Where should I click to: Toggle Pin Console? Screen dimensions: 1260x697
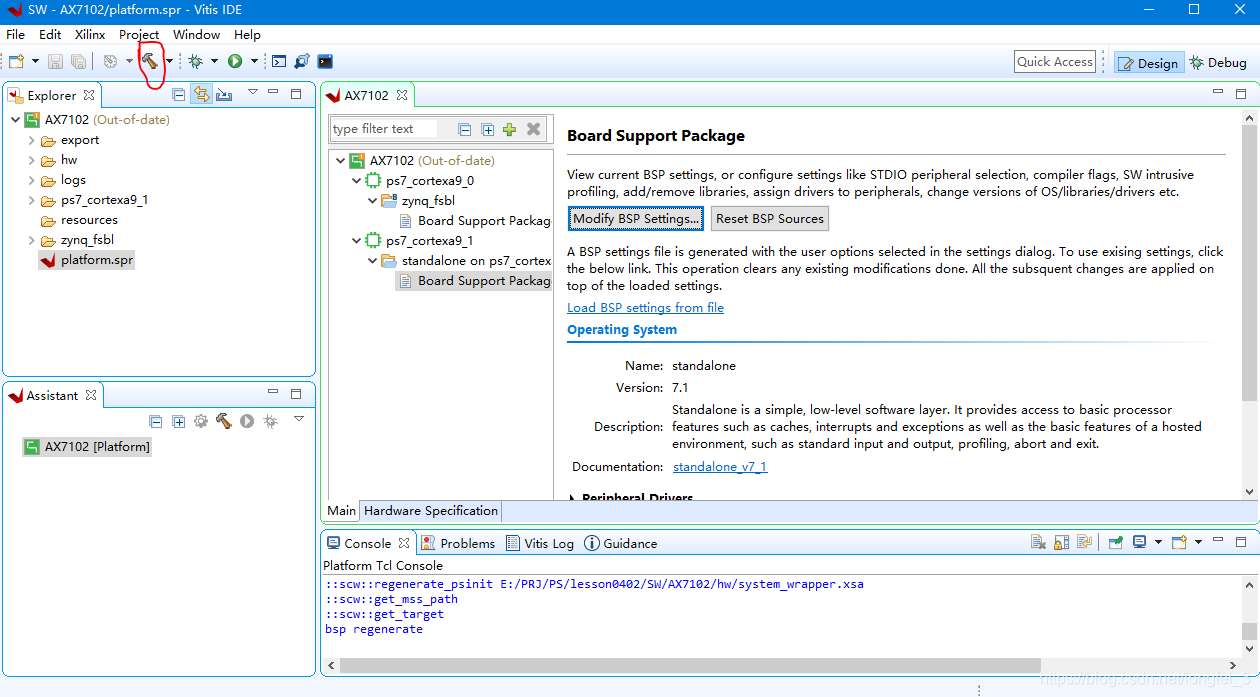[x=1115, y=542]
